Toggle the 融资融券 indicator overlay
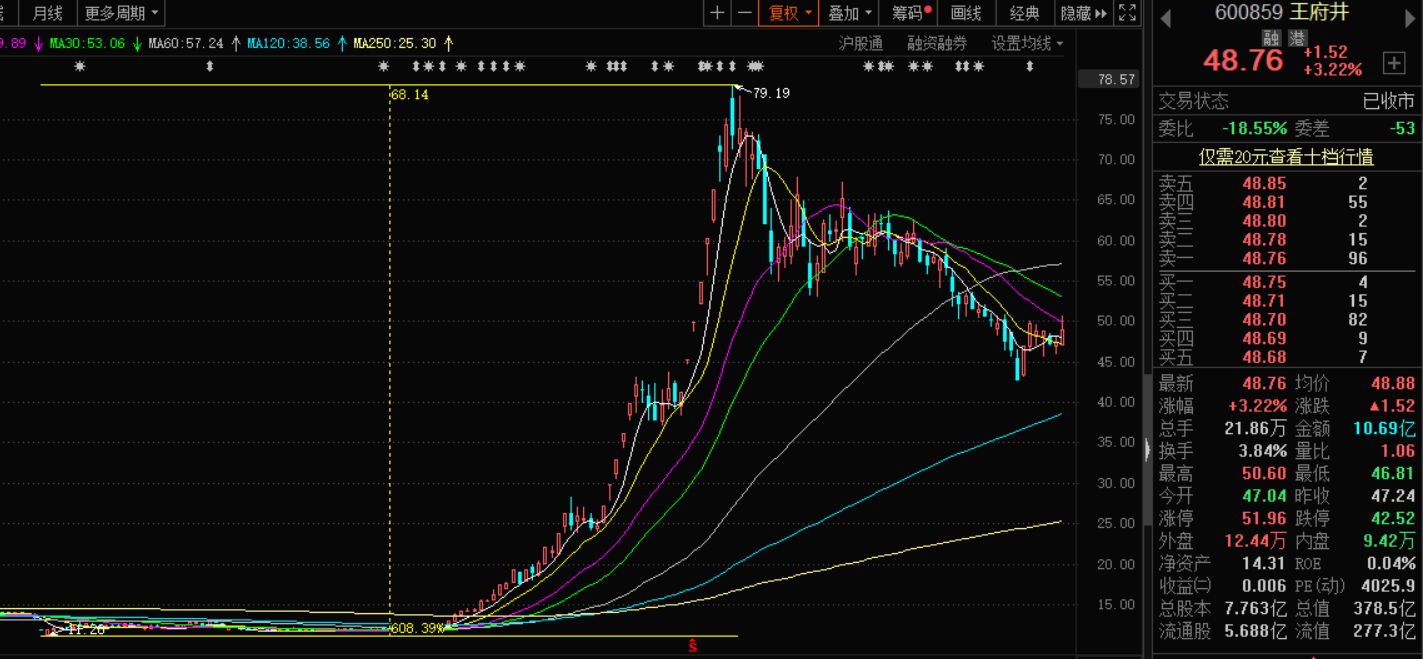This screenshot has width=1423, height=659. (x=937, y=43)
